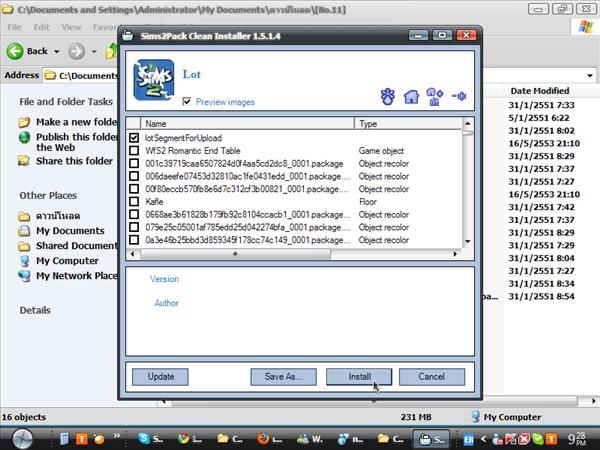The height and width of the screenshot is (450, 600).
Task: Open Back button history dropdown arrow
Action: 57,52
